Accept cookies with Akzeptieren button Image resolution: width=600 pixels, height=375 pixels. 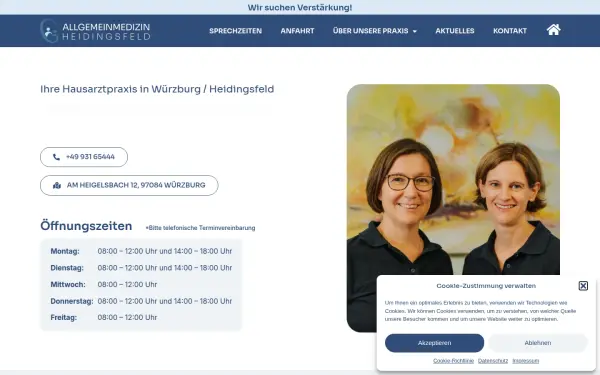(x=434, y=343)
